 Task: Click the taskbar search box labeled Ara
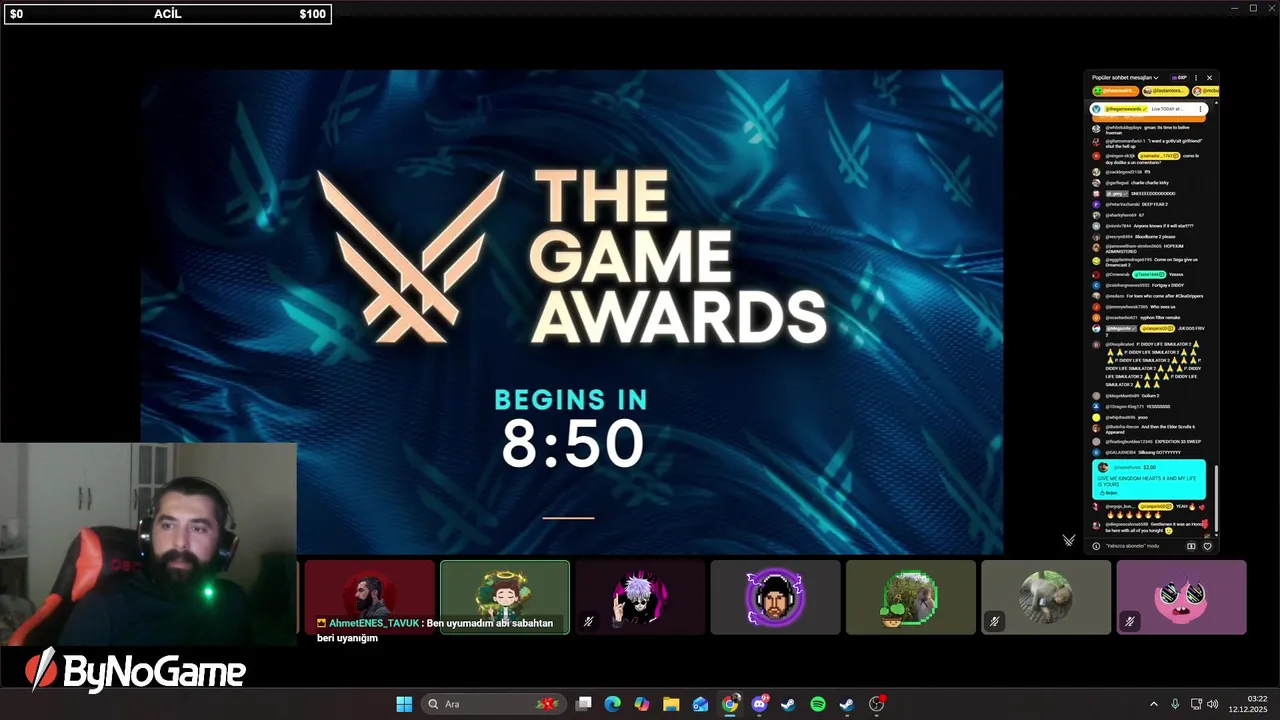click(493, 704)
